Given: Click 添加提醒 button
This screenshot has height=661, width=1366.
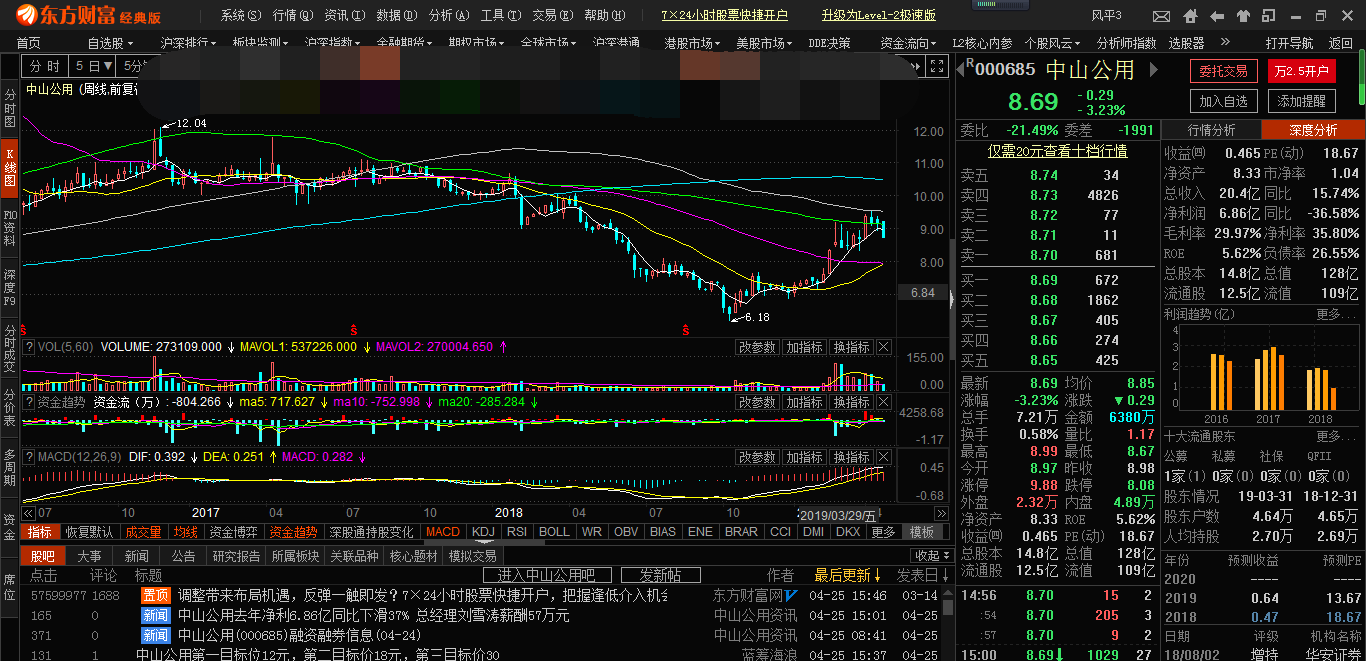Looking at the screenshot, I should point(1302,101).
